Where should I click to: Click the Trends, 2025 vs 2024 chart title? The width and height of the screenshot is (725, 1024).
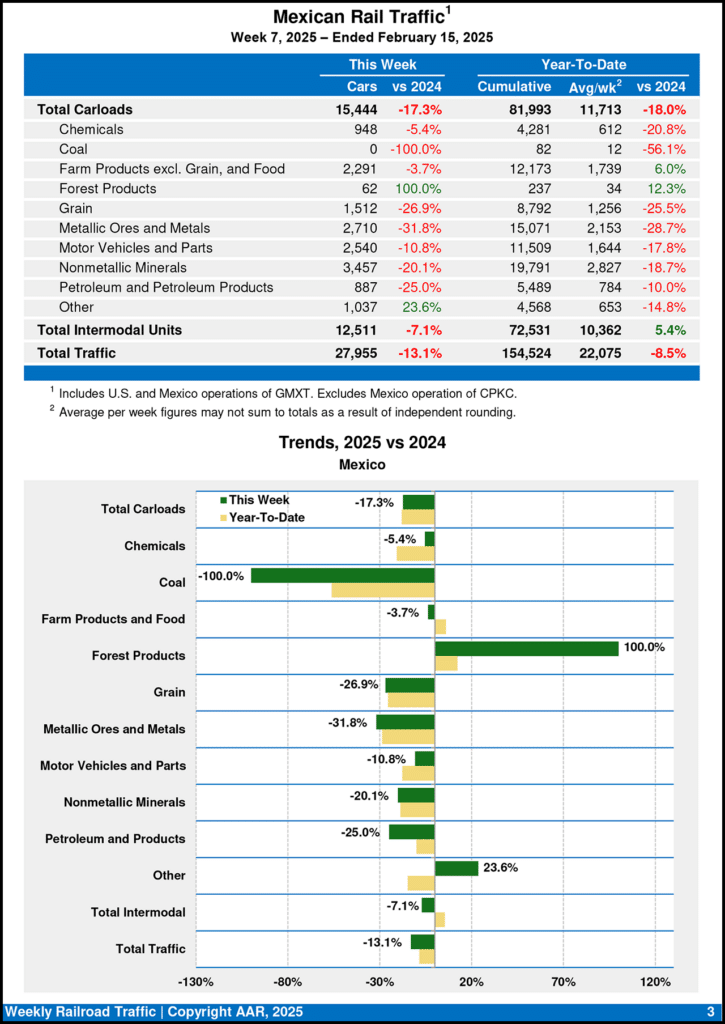(x=362, y=442)
